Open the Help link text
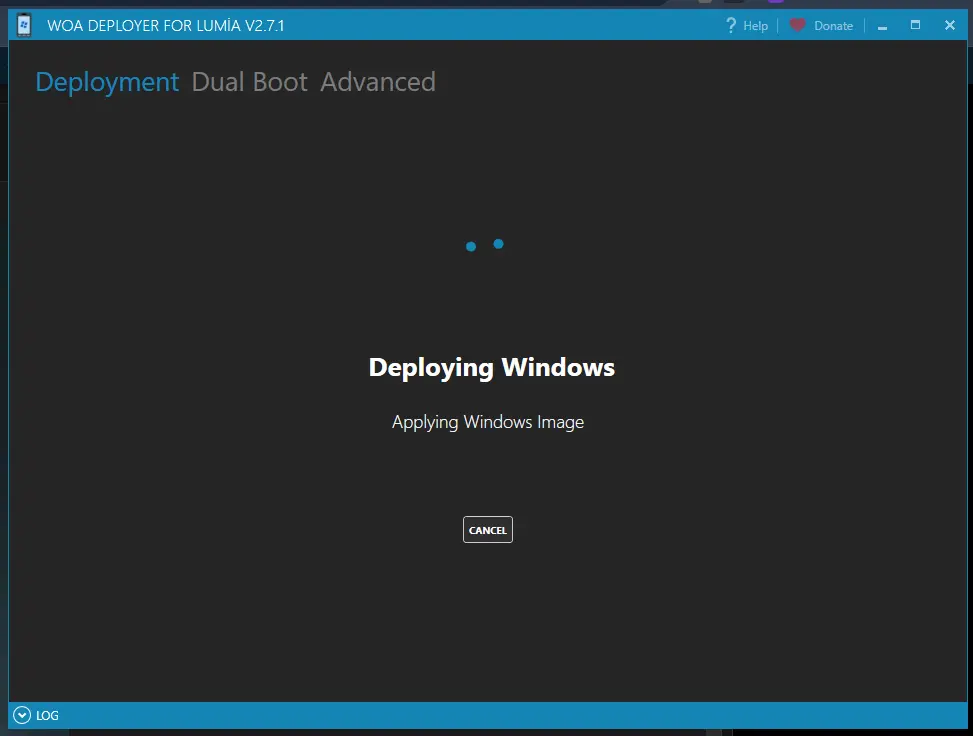973x736 pixels. pyautogui.click(x=755, y=26)
